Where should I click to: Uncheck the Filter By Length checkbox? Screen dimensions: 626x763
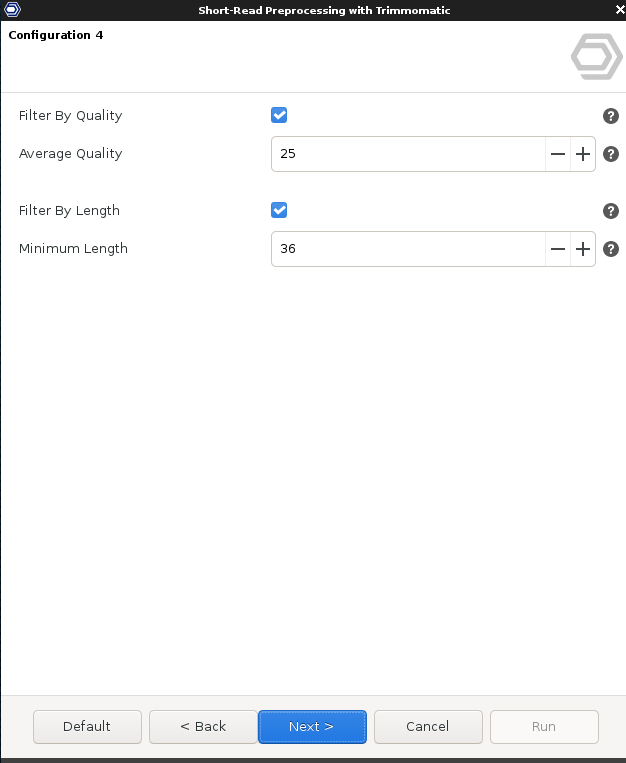[279, 210]
